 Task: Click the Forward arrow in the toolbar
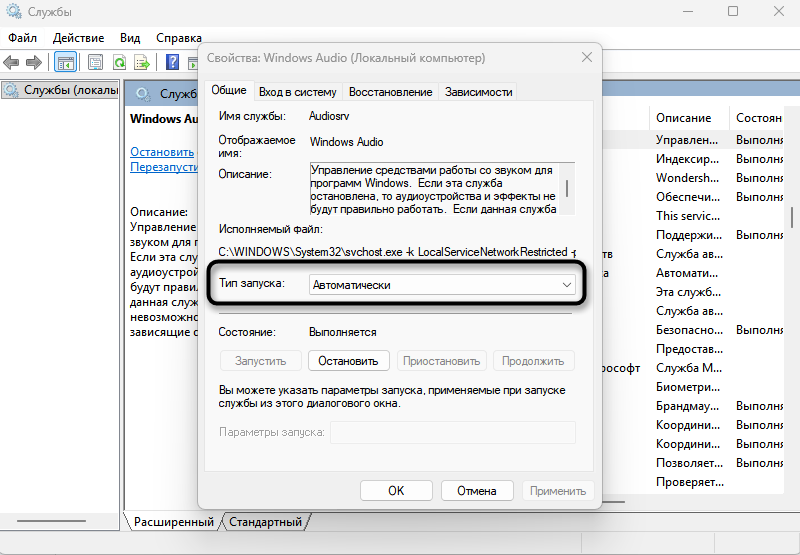coord(34,63)
